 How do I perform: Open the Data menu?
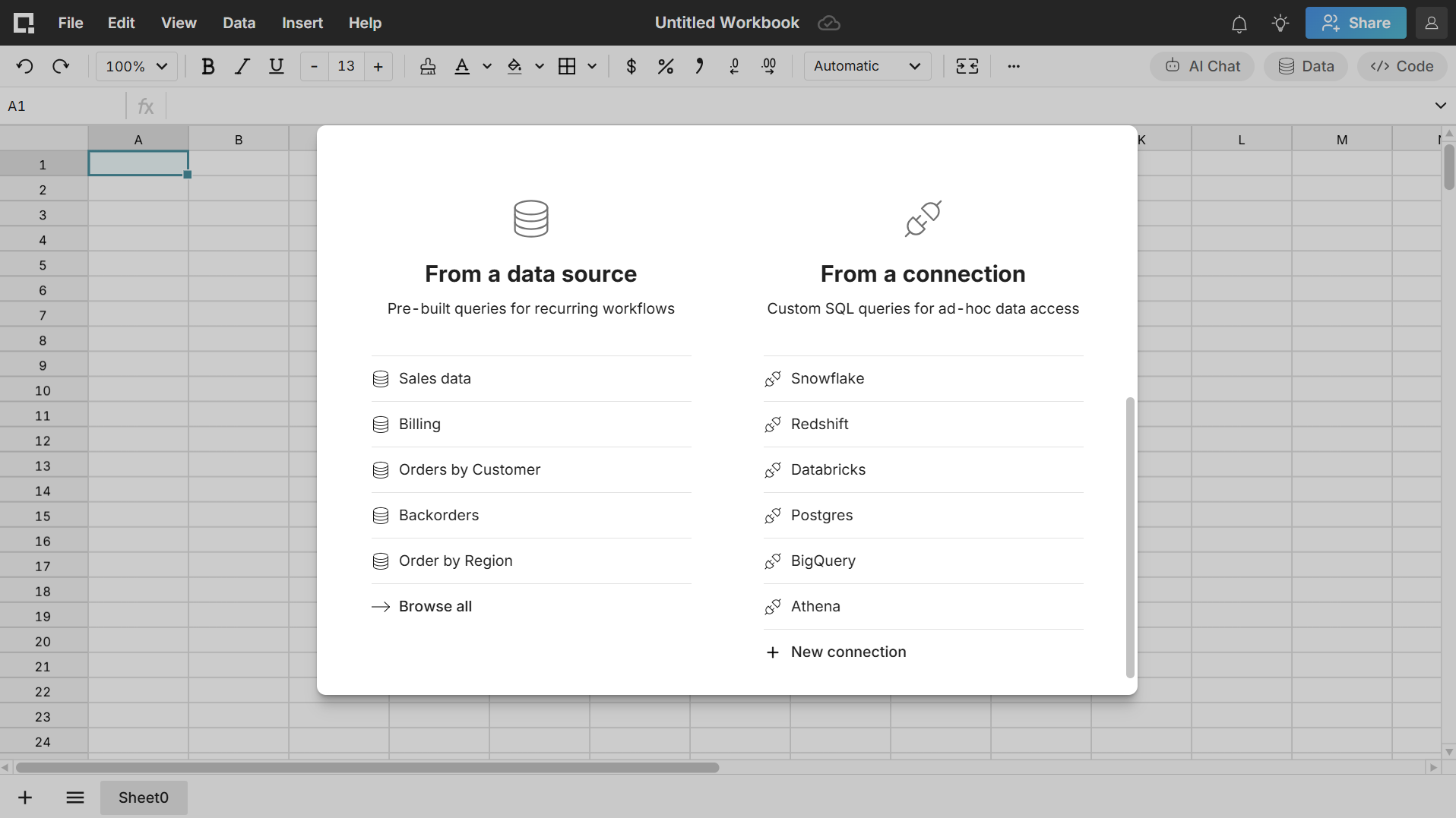coord(239,23)
